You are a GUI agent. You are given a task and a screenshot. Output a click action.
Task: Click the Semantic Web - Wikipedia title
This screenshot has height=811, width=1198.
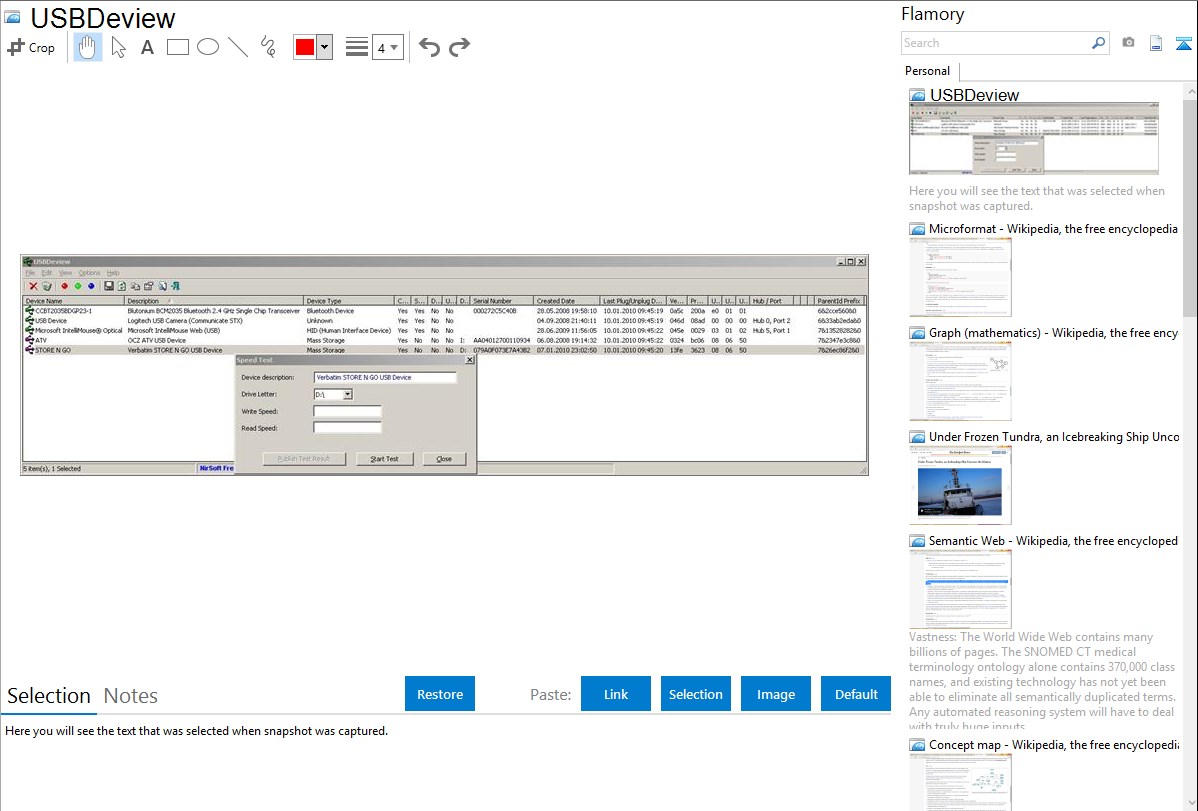pos(1053,540)
